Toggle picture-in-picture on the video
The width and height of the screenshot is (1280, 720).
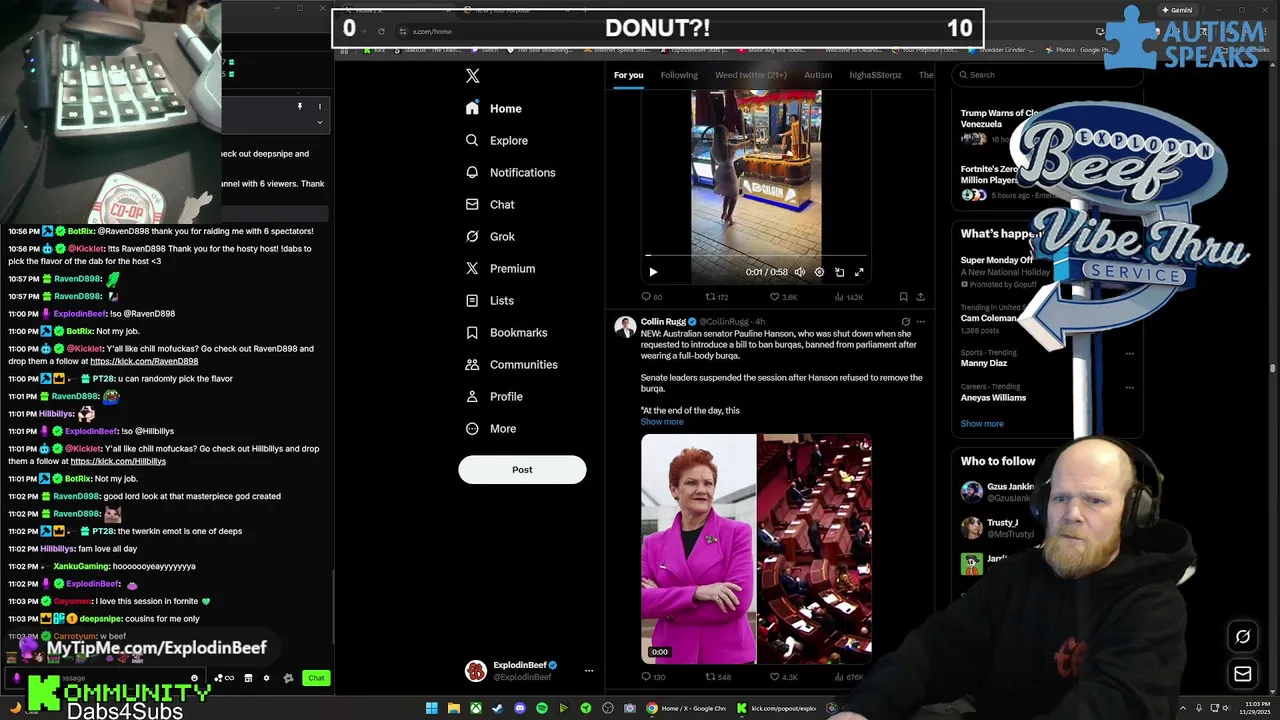(x=839, y=272)
